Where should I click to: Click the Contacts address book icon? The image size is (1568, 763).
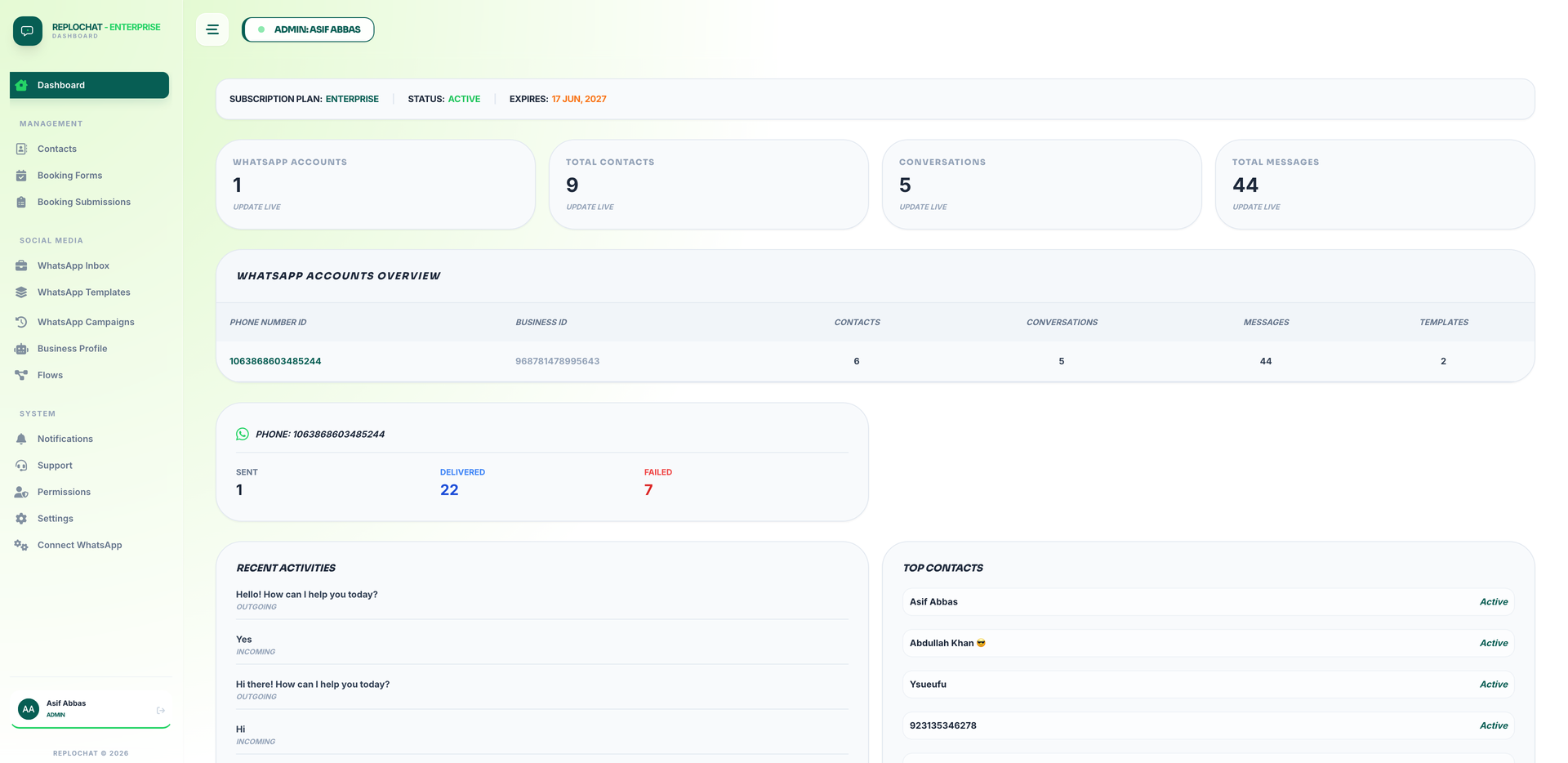coord(21,149)
